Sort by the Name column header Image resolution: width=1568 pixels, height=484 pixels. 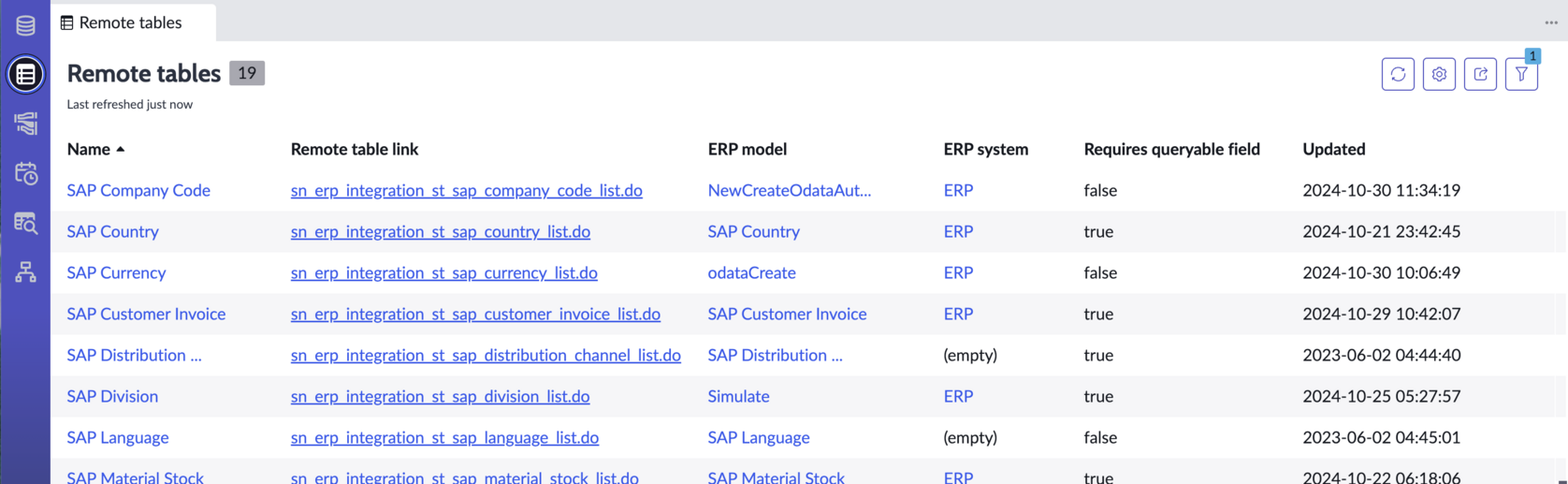point(95,149)
